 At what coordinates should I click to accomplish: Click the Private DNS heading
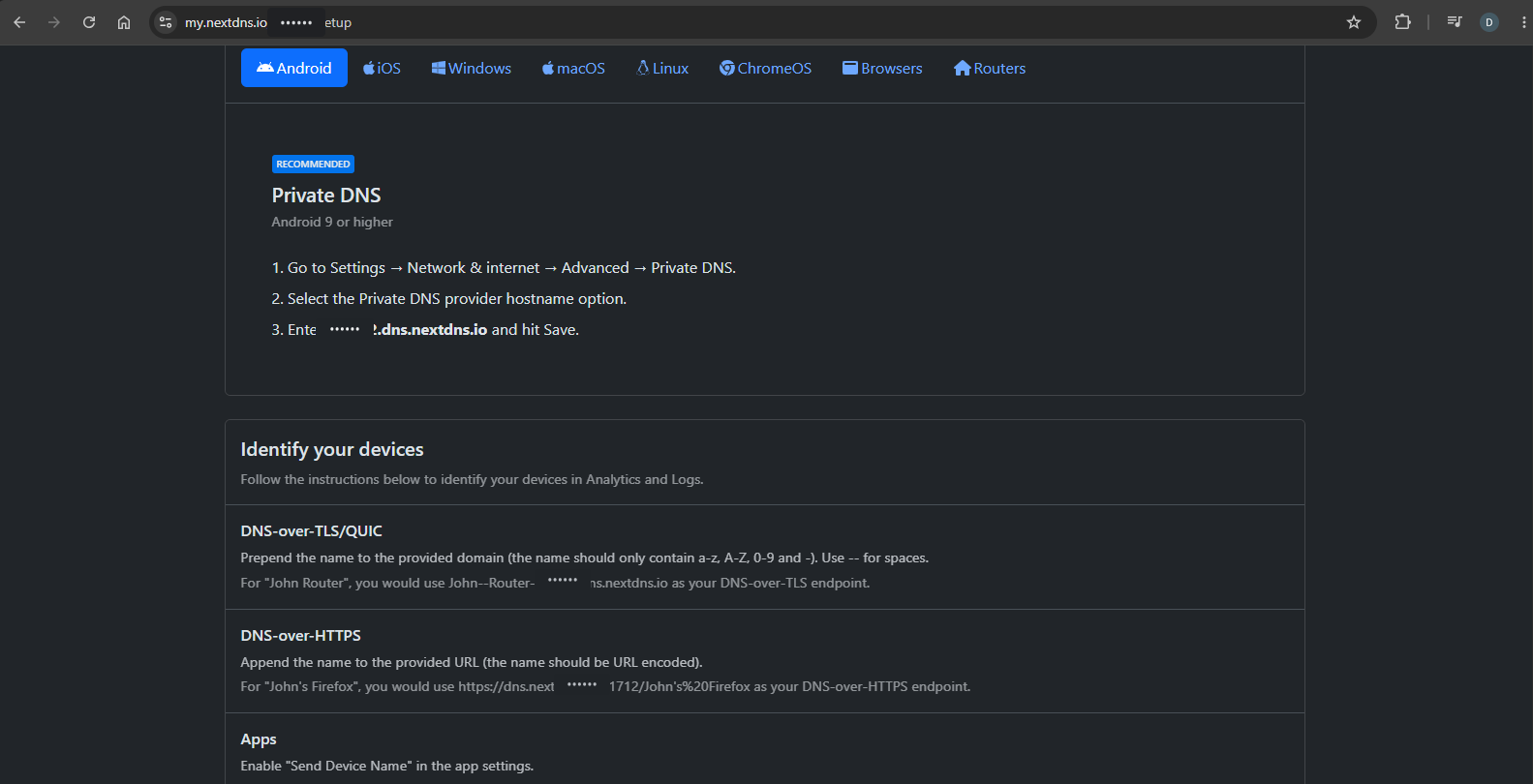326,196
